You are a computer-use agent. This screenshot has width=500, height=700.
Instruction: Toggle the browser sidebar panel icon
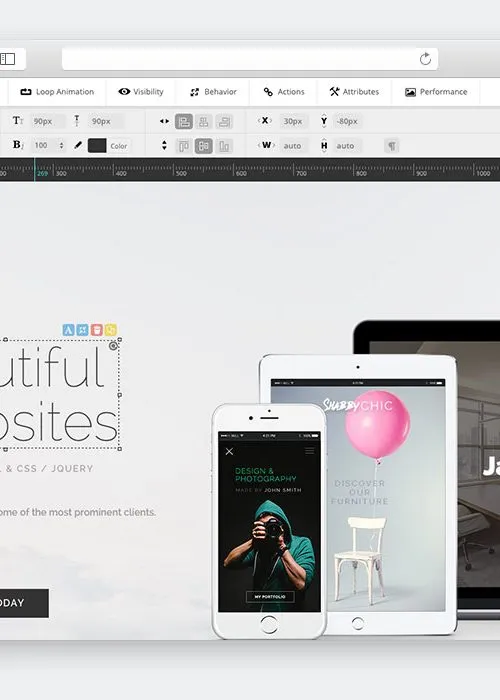(x=8, y=59)
